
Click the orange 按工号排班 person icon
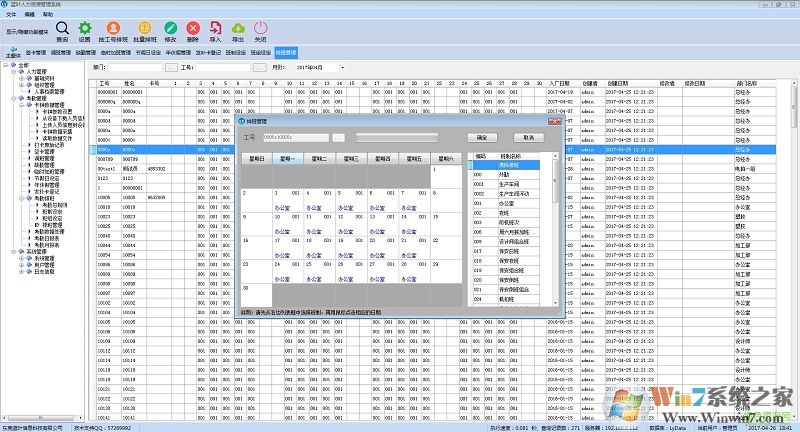[115, 29]
